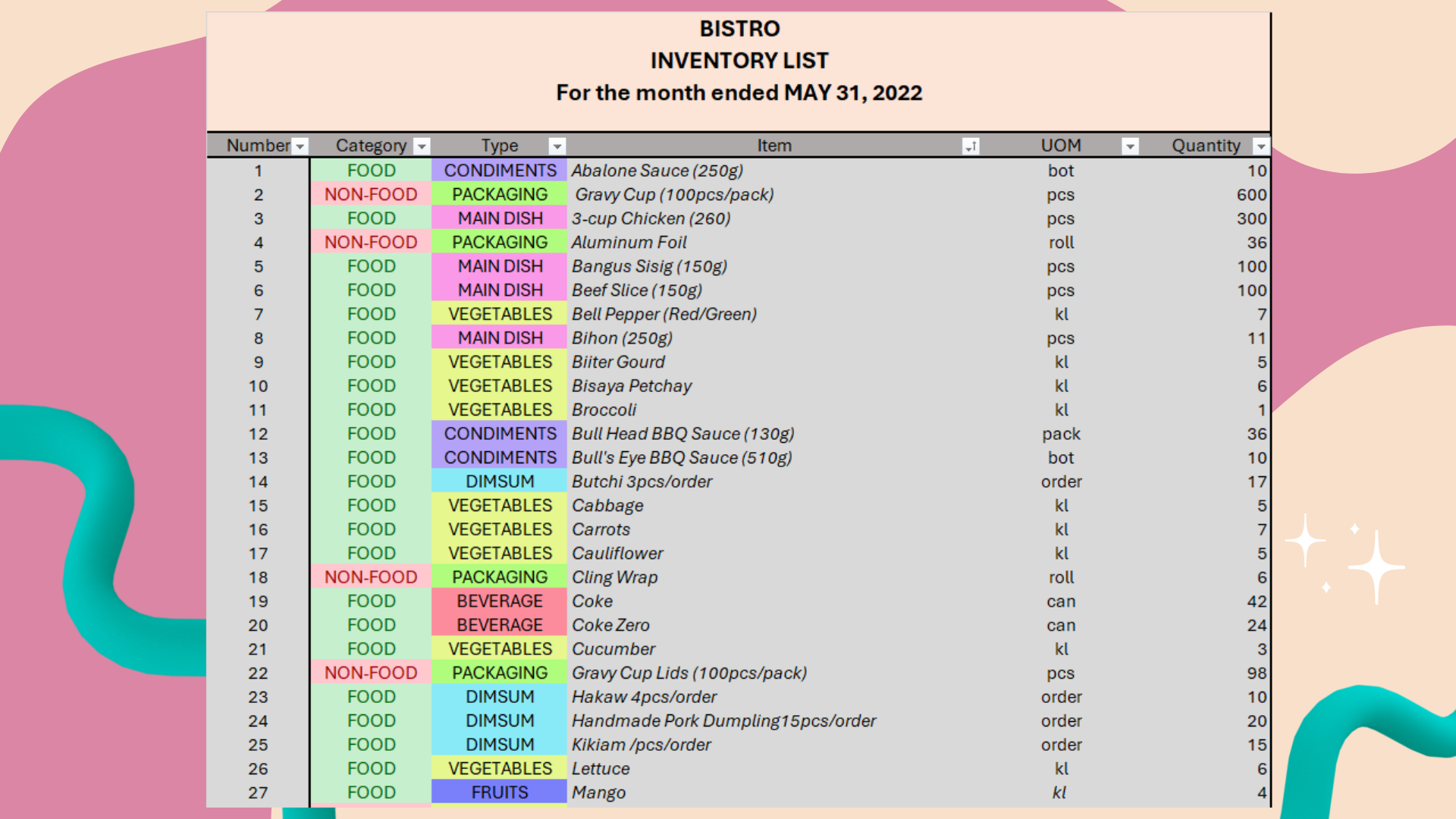Select row number 27 cell

coord(258,792)
